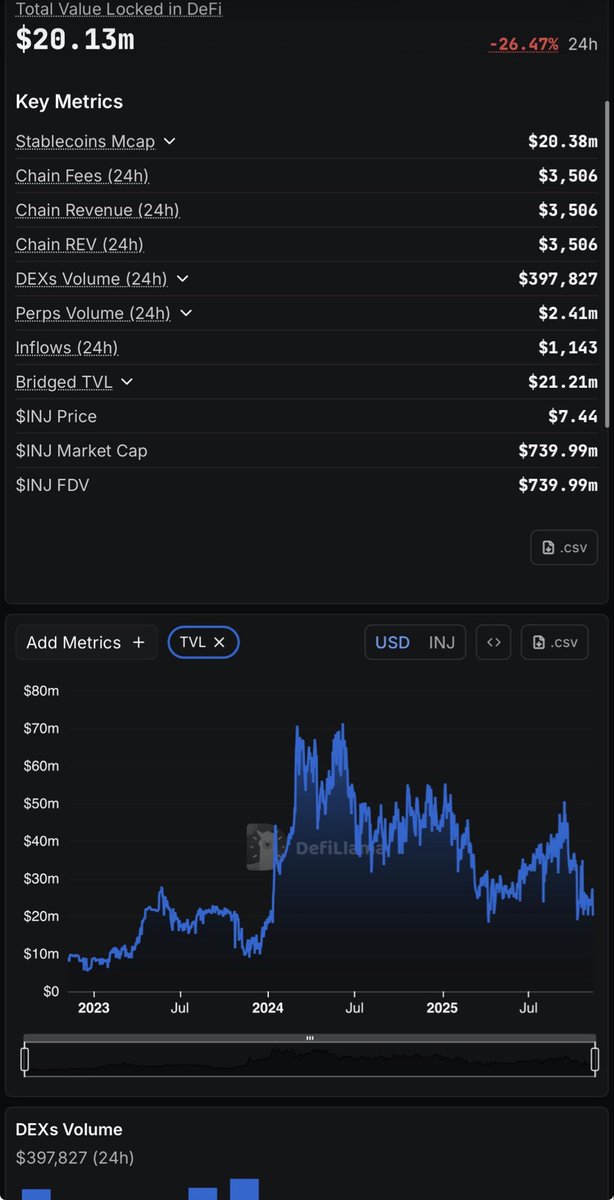Click the $INJ Market Cap label
The height and width of the screenshot is (1200, 614).
click(81, 450)
